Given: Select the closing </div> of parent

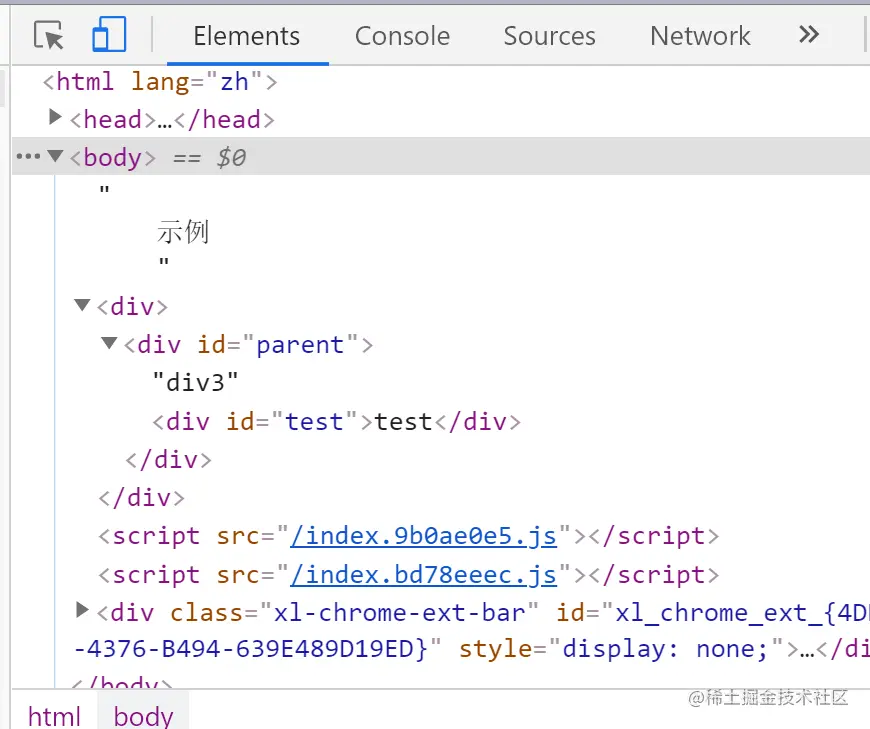Looking at the screenshot, I should point(169,460).
